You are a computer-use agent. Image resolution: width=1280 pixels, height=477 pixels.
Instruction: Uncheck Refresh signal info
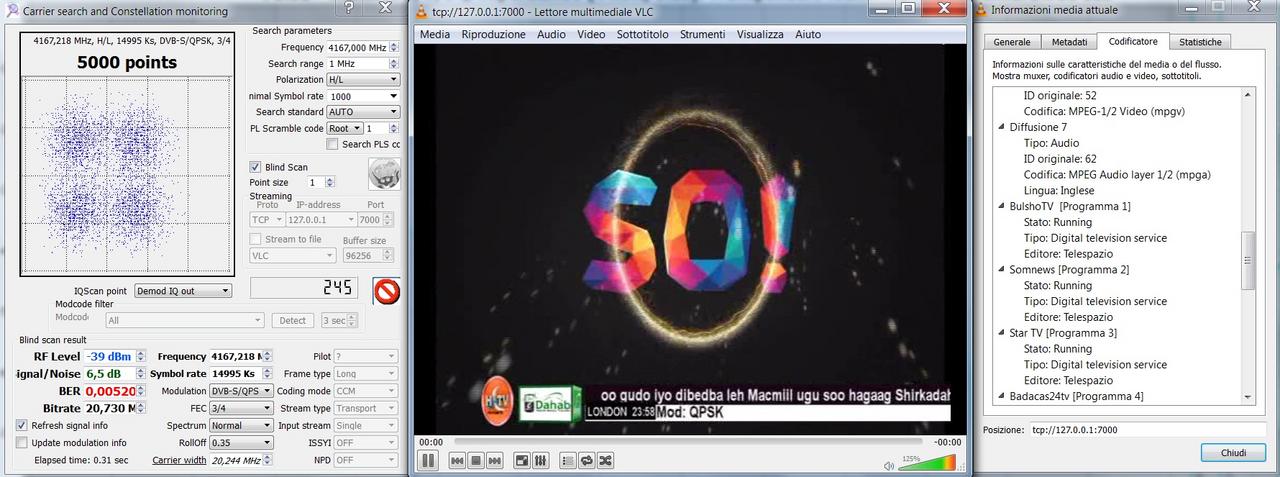tap(22, 425)
